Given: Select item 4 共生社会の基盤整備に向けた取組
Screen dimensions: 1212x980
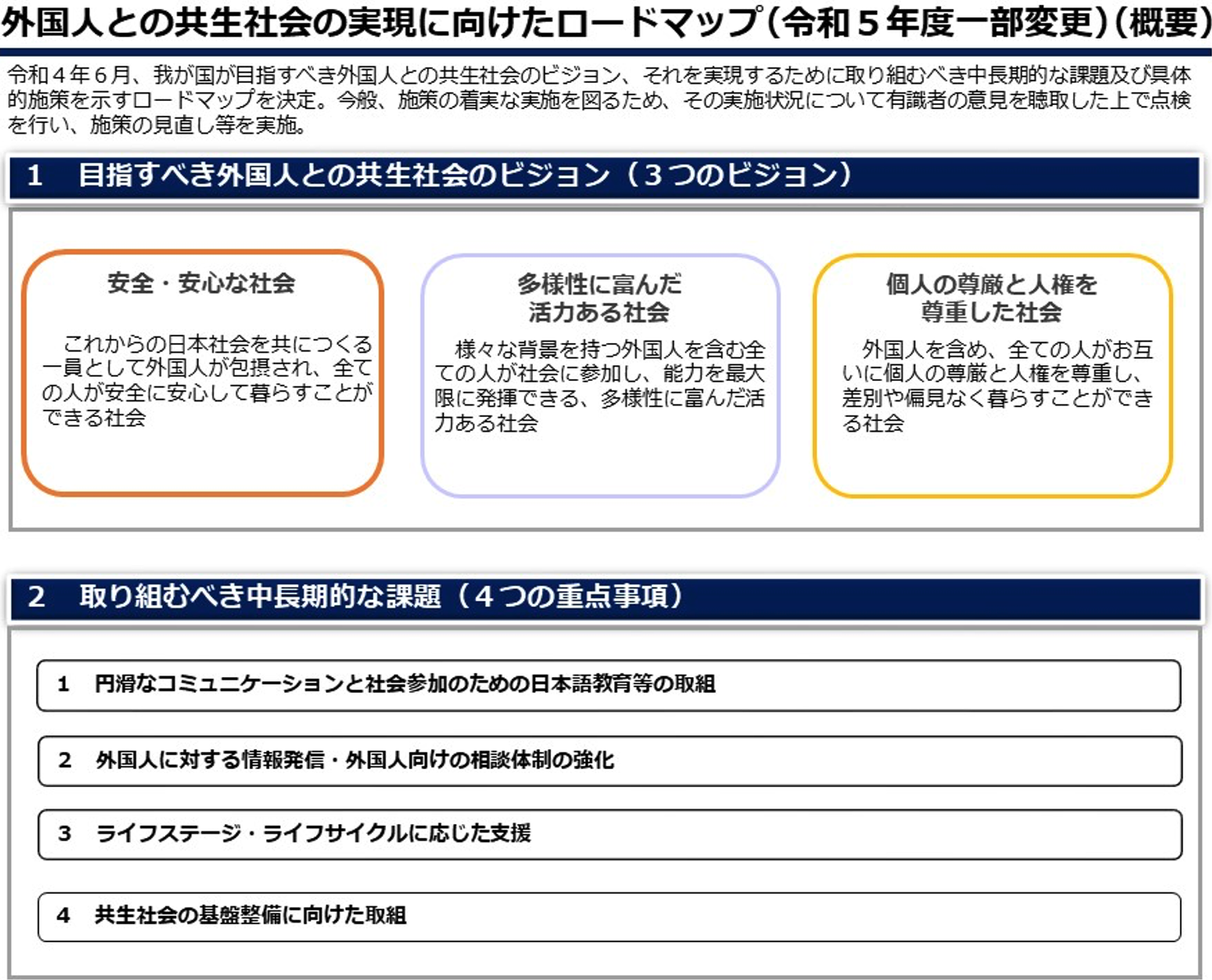Looking at the screenshot, I should pos(608,916).
